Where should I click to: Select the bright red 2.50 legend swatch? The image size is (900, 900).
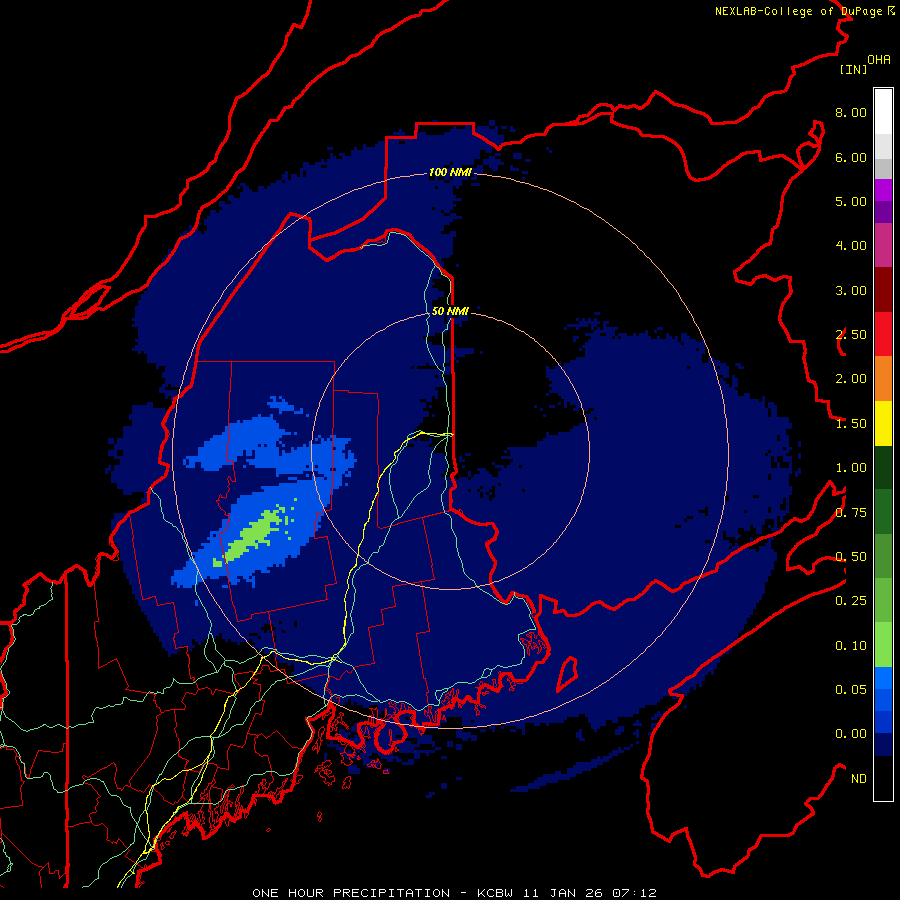(883, 334)
